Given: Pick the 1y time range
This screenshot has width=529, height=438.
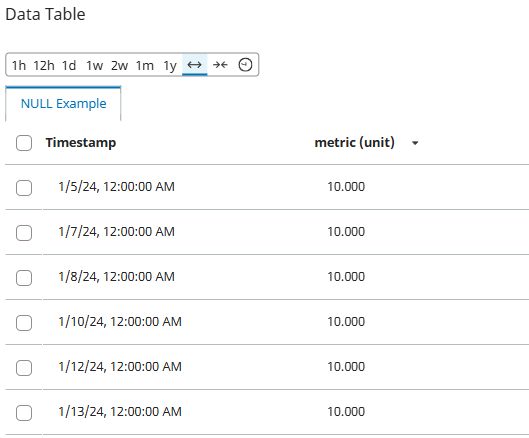Looking at the screenshot, I should point(170,65).
